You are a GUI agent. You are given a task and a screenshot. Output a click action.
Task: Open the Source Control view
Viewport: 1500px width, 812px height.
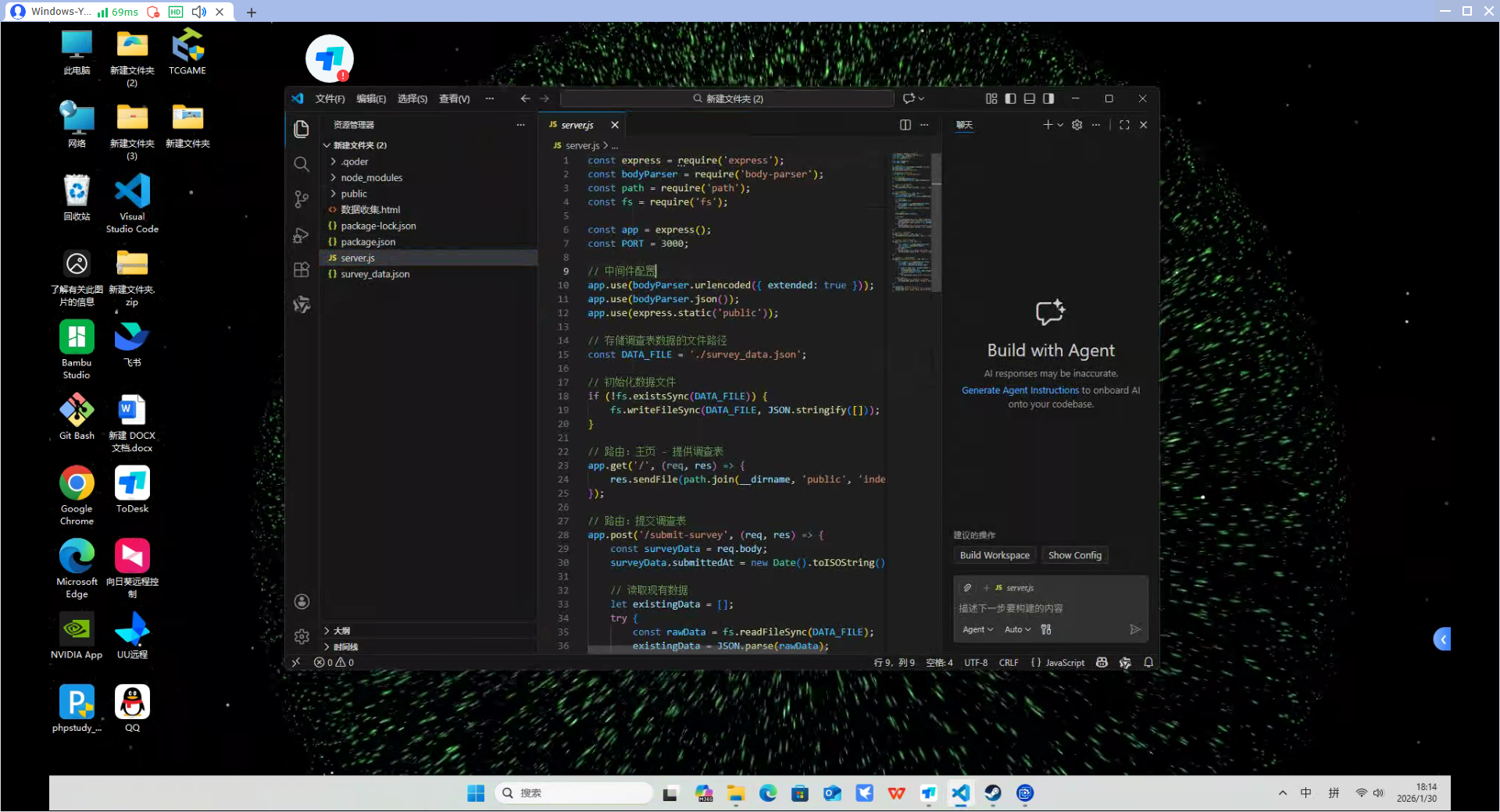coord(302,199)
